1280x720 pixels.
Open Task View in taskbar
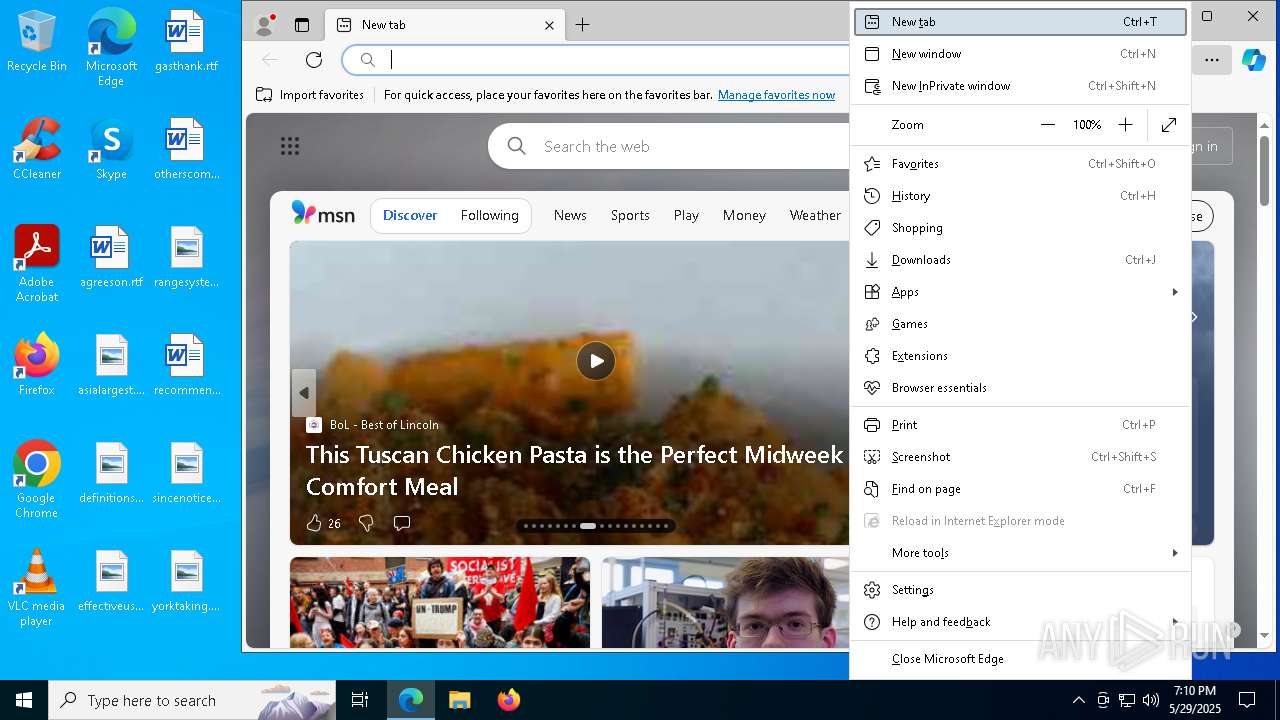pyautogui.click(x=360, y=700)
